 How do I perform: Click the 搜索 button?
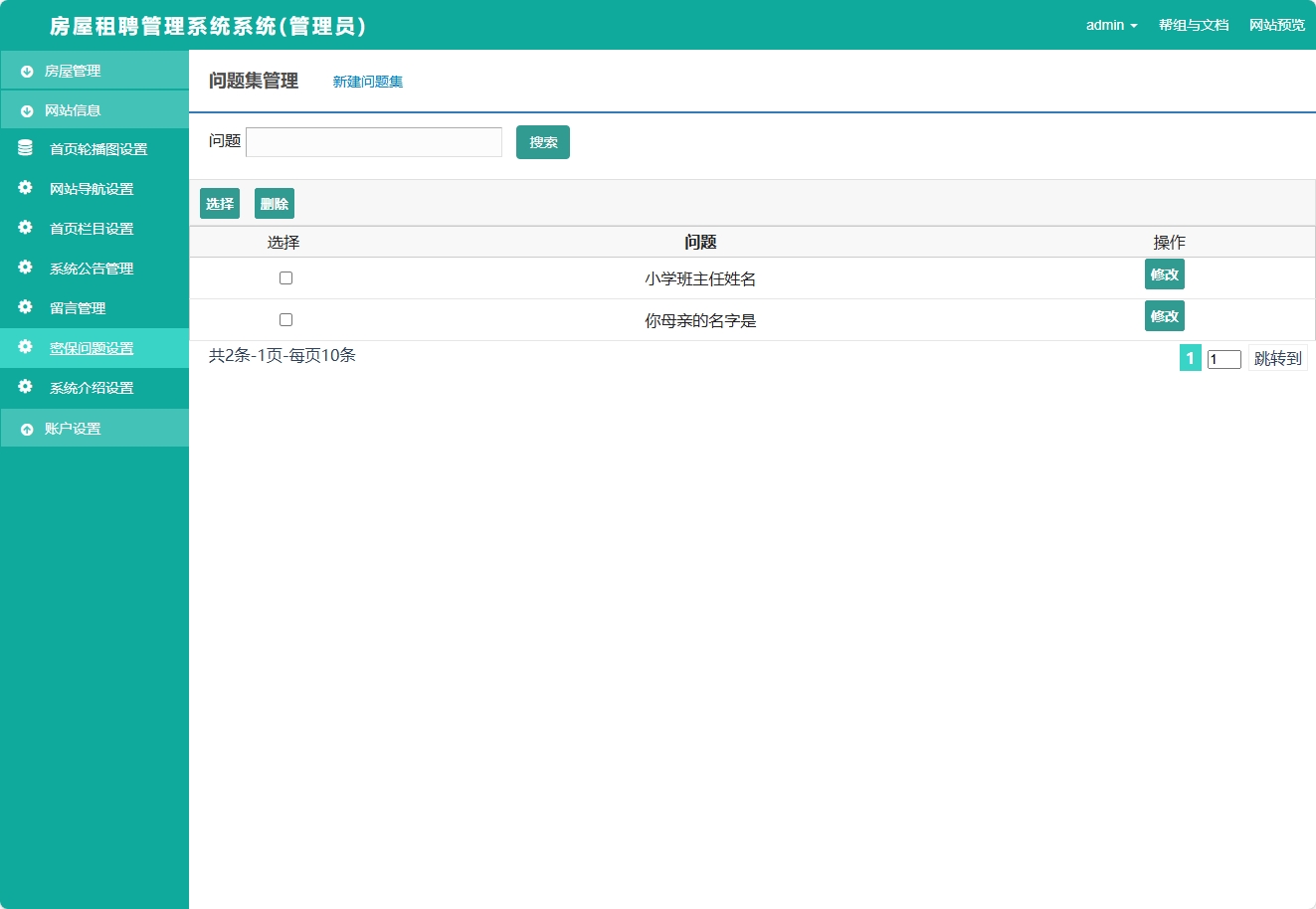[542, 141]
